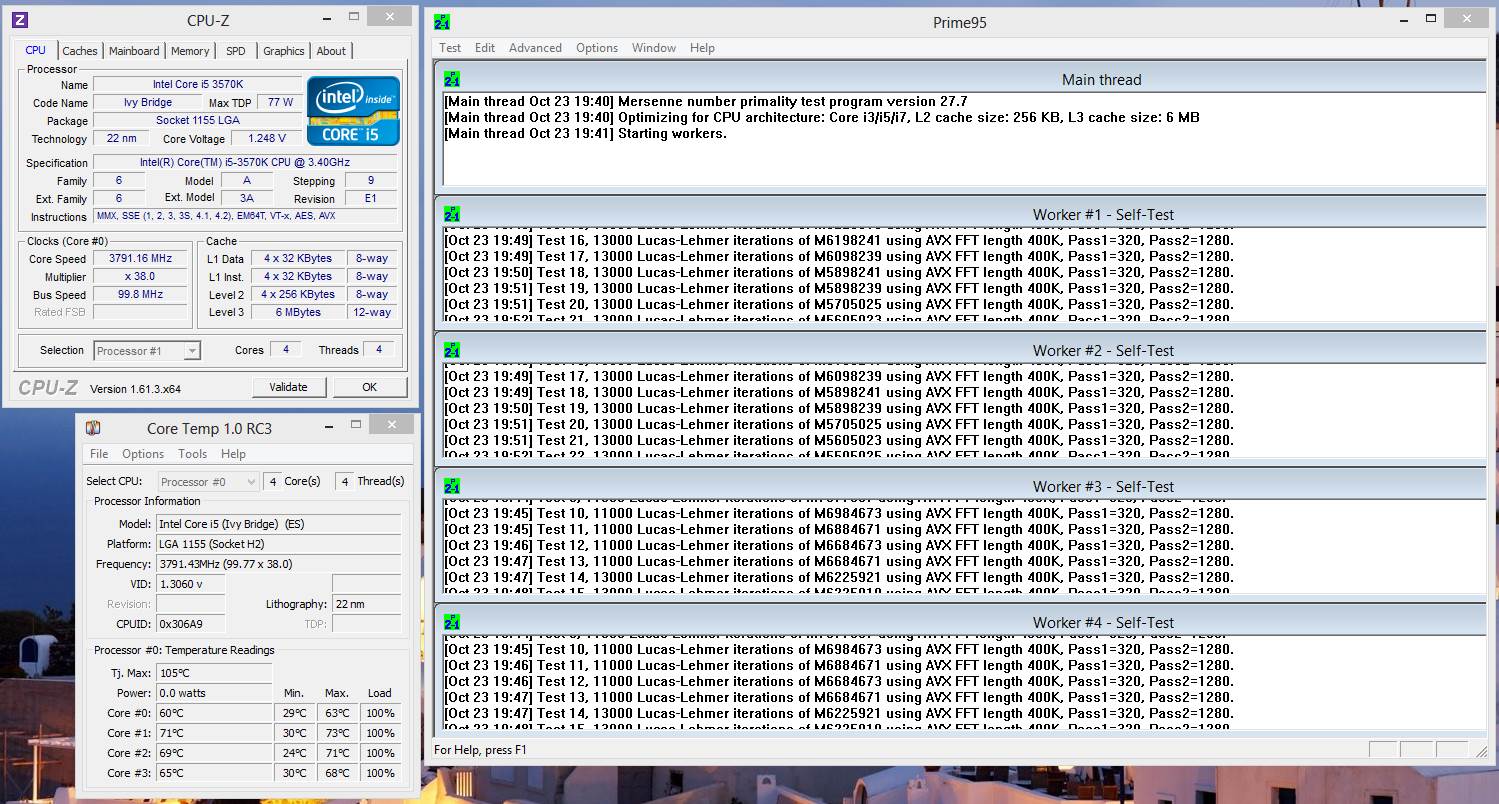The image size is (1499, 804).
Task: Click the Validate button in CPU-Z
Action: pos(288,387)
